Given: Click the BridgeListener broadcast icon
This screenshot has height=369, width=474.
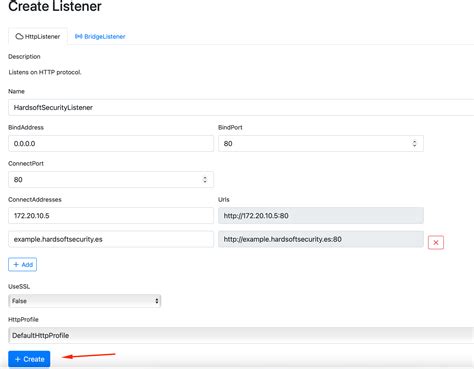Looking at the screenshot, I should click(79, 36).
